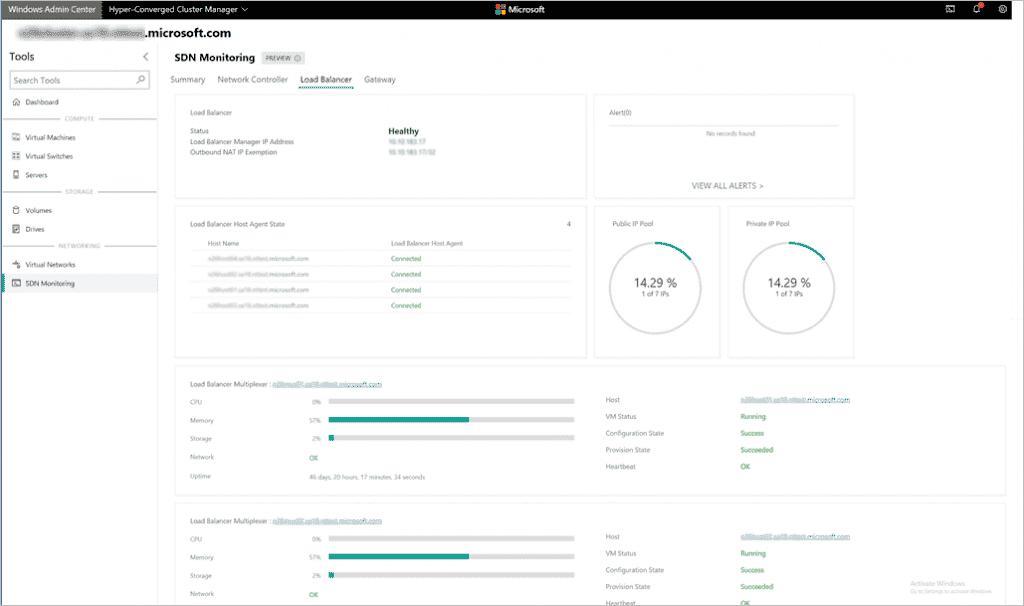Click the Host Name column header

click(223, 244)
